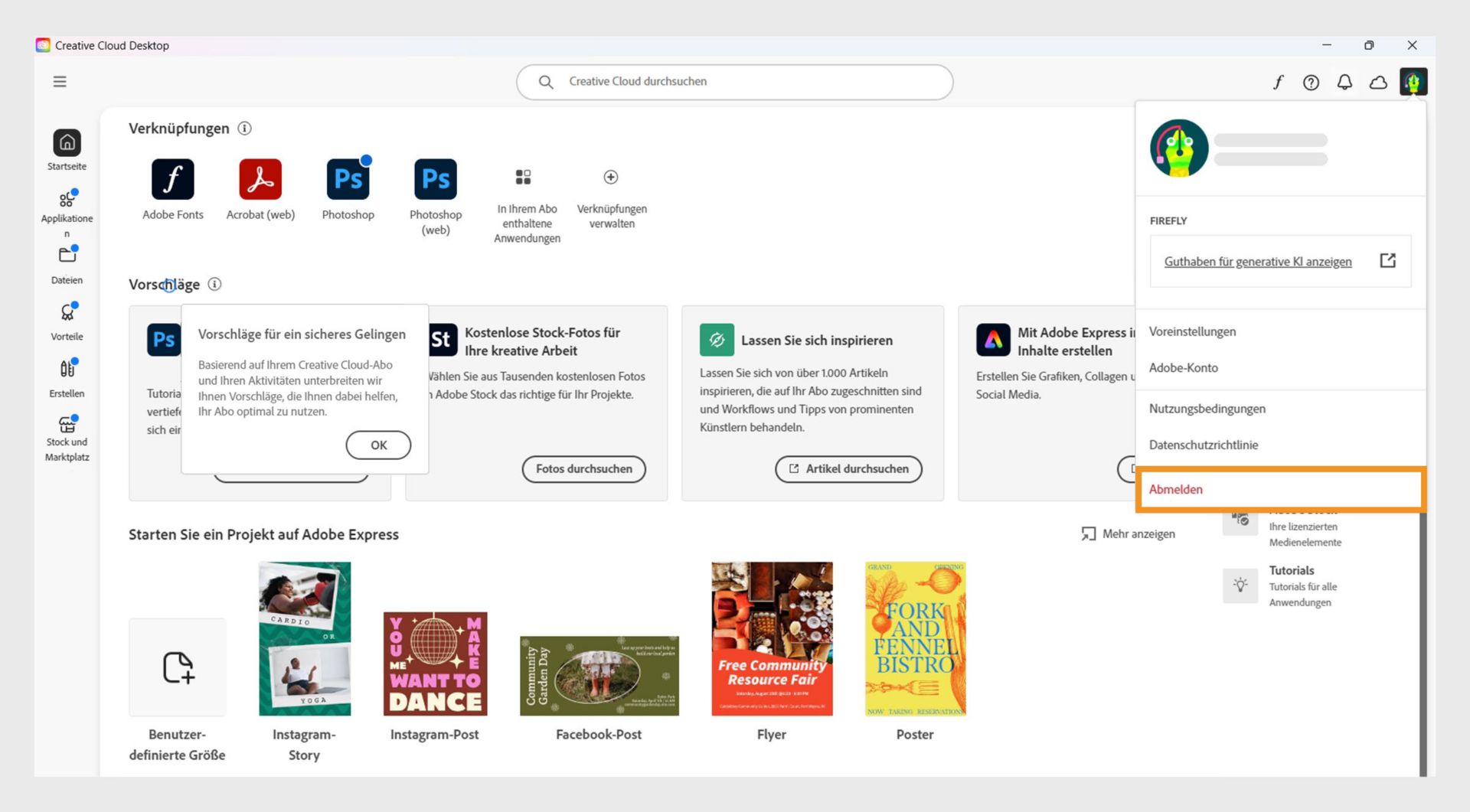Click the Verknüpfungen verwalten plus icon
This screenshot has width=1470, height=812.
pos(611,177)
